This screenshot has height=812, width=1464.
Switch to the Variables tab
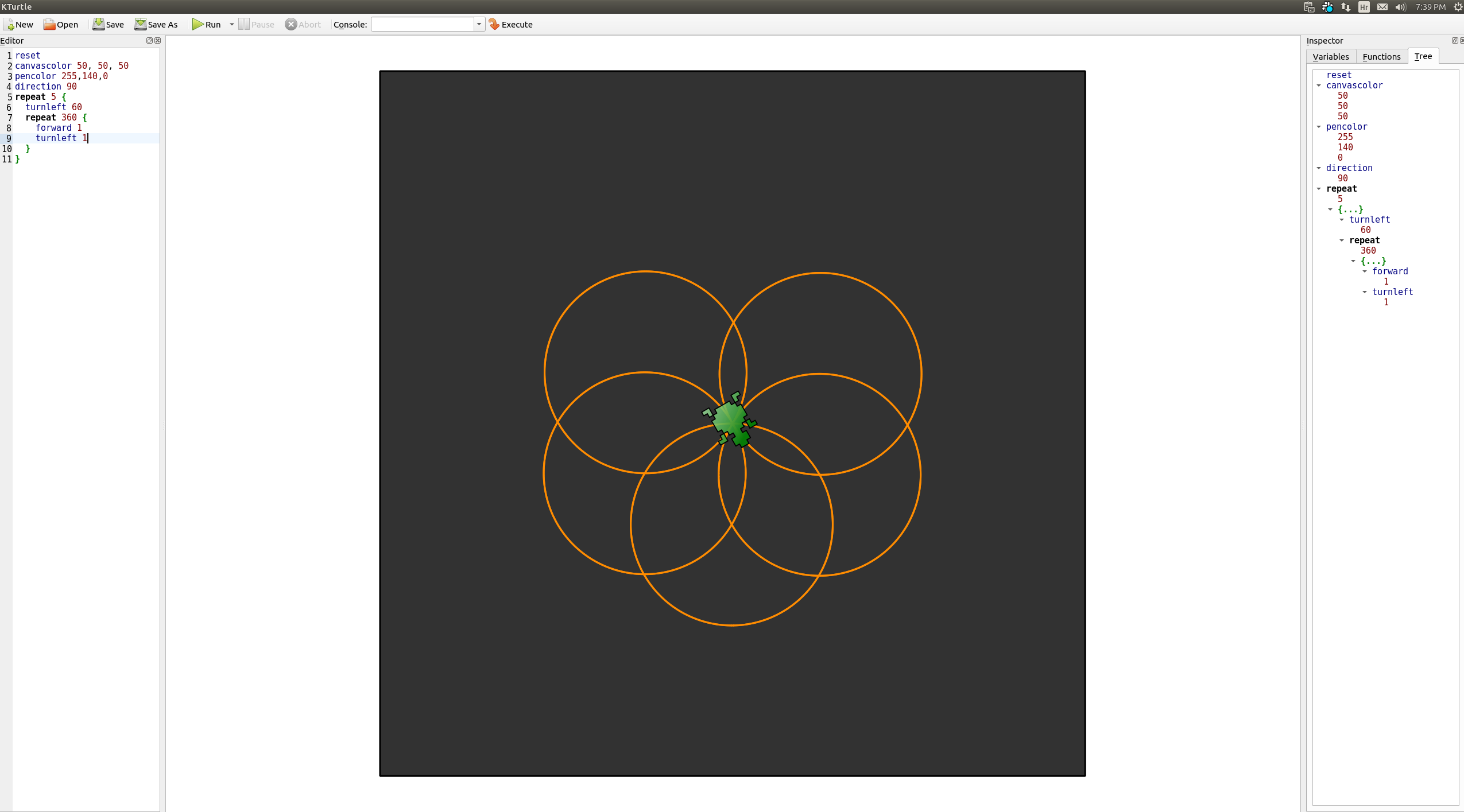point(1330,56)
